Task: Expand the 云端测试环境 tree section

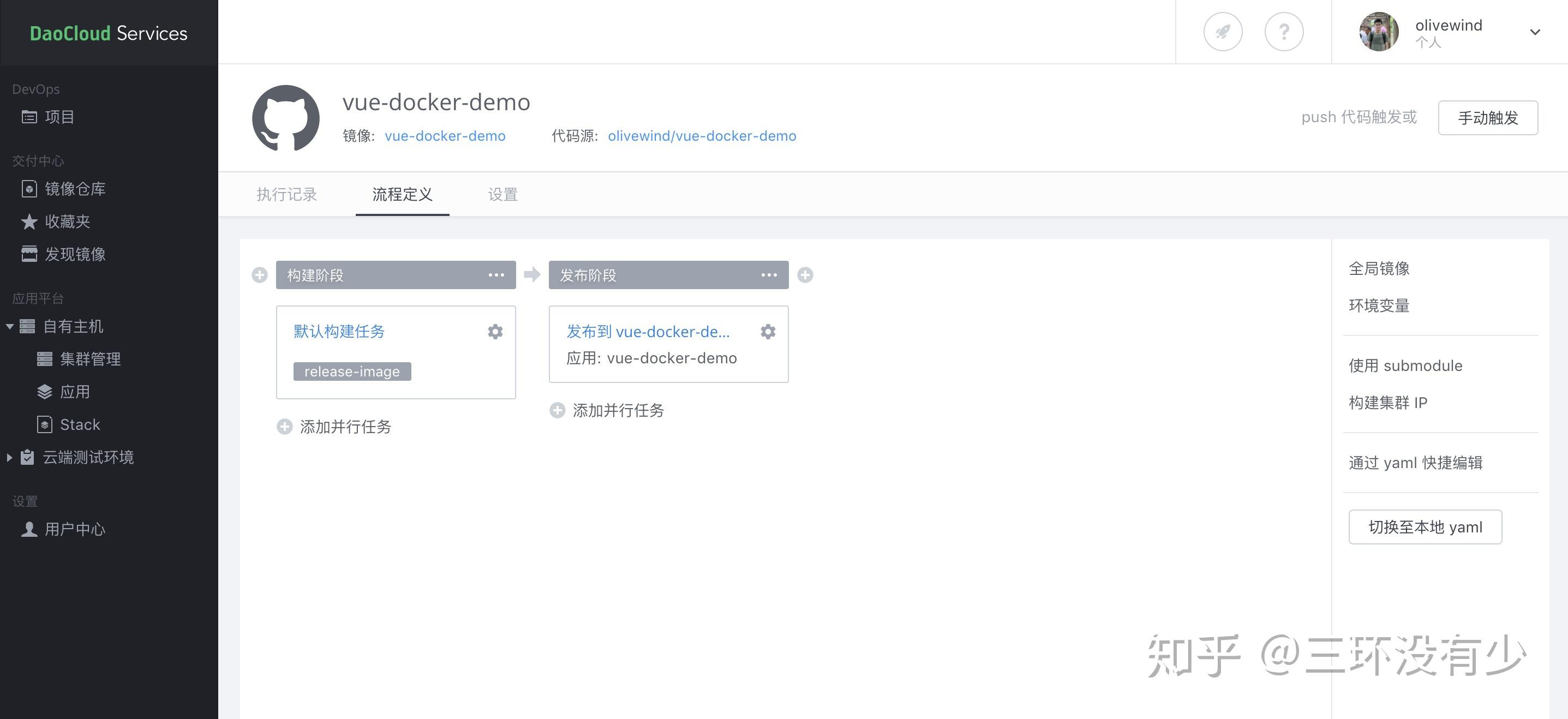Action: tap(10, 457)
